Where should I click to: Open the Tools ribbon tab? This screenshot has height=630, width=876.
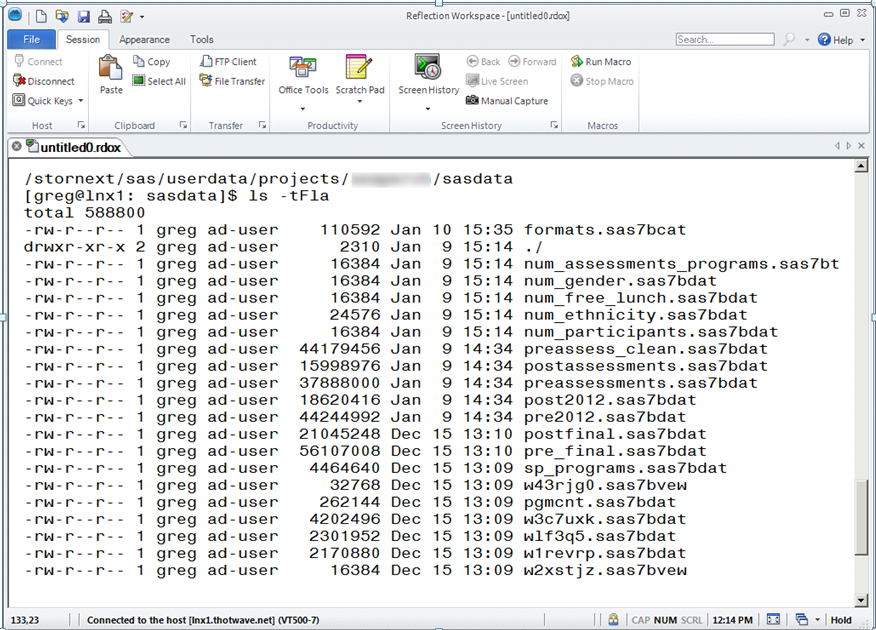[202, 39]
